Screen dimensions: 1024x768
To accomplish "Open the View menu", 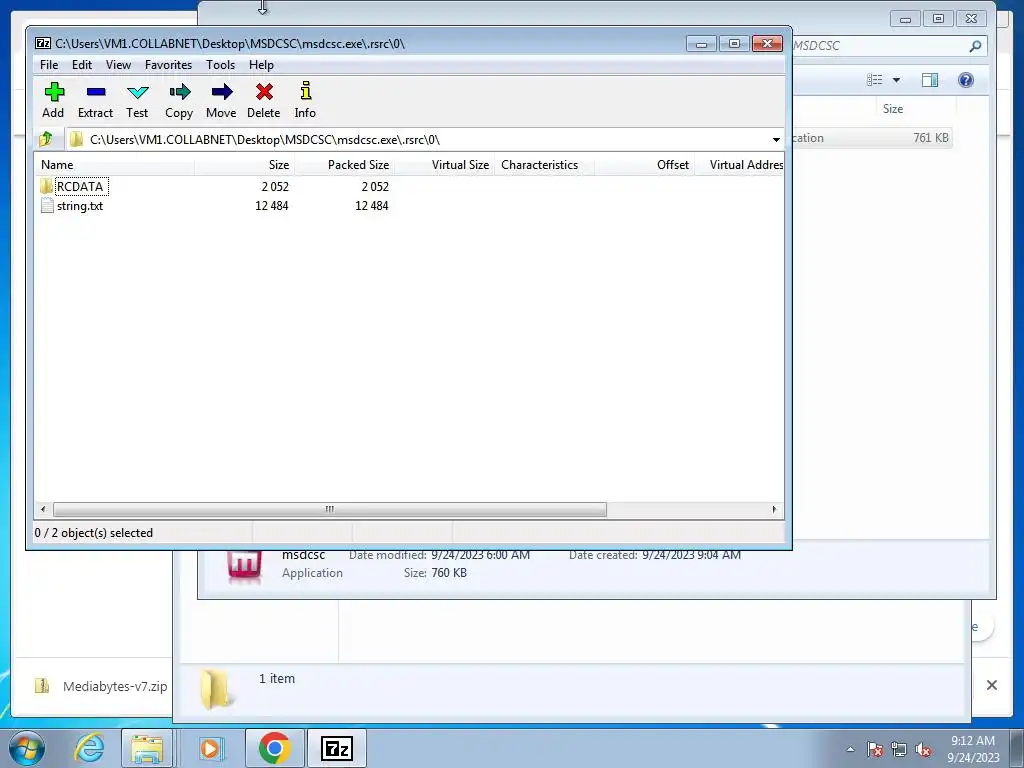I will tap(118, 65).
